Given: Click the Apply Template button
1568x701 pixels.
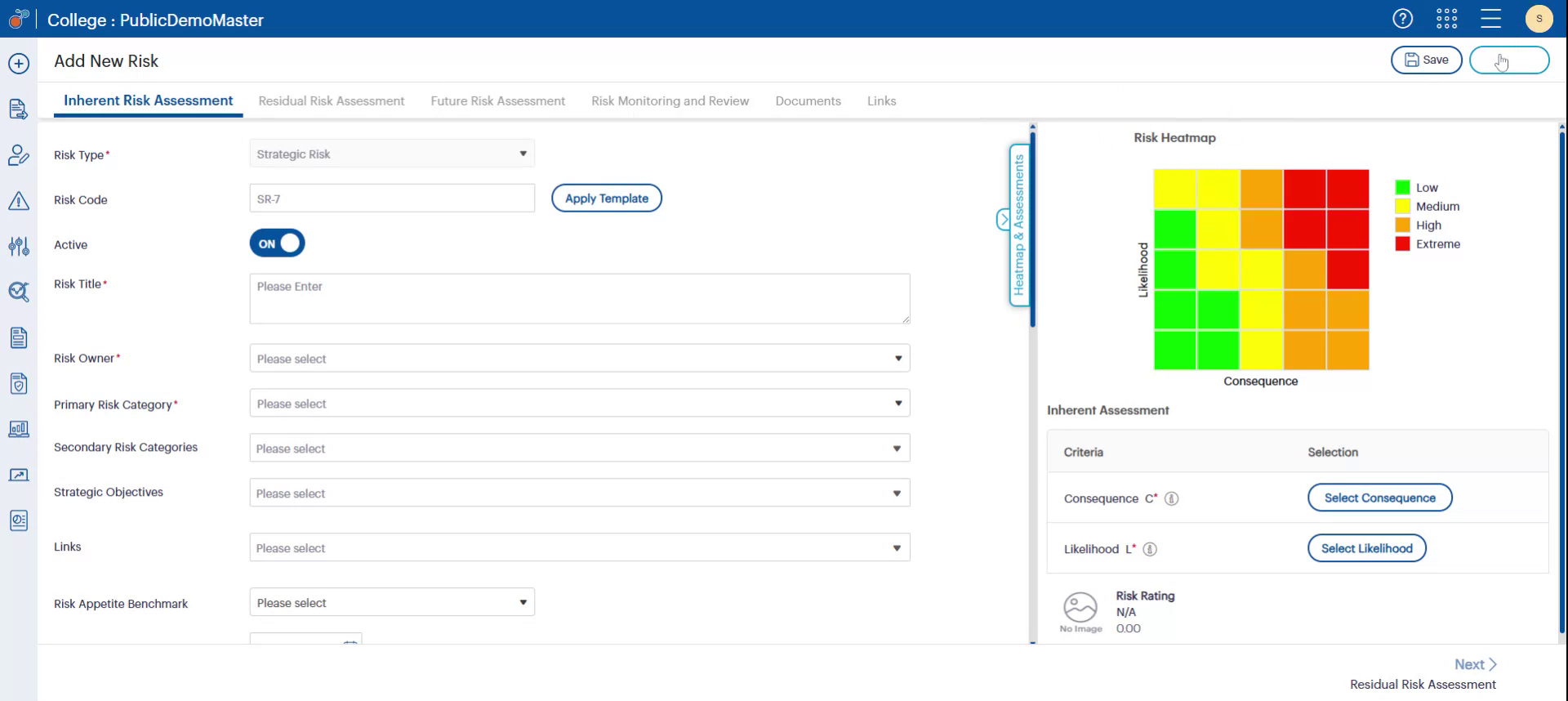Looking at the screenshot, I should 606,199.
